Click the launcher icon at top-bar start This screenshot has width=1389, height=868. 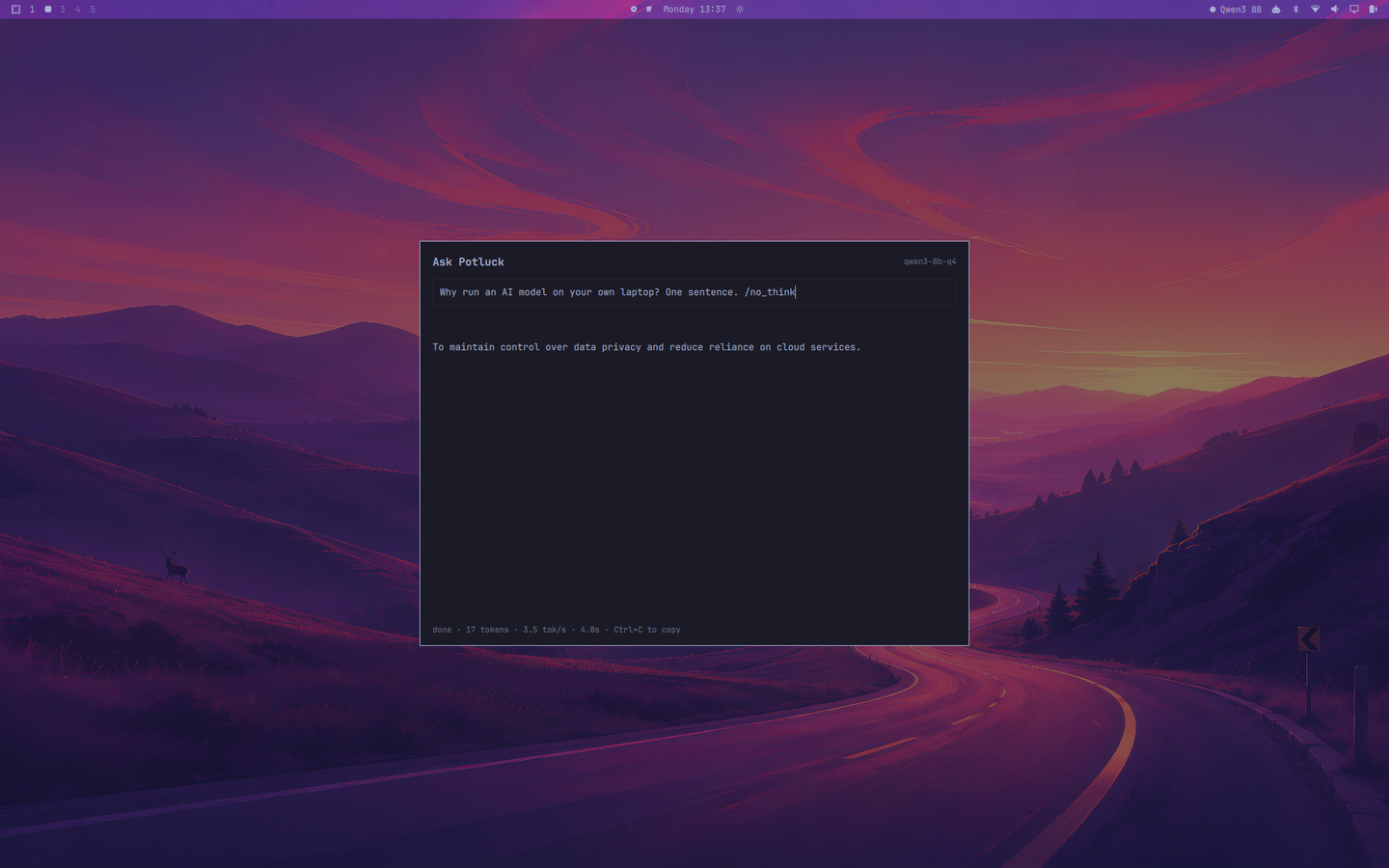15,9
